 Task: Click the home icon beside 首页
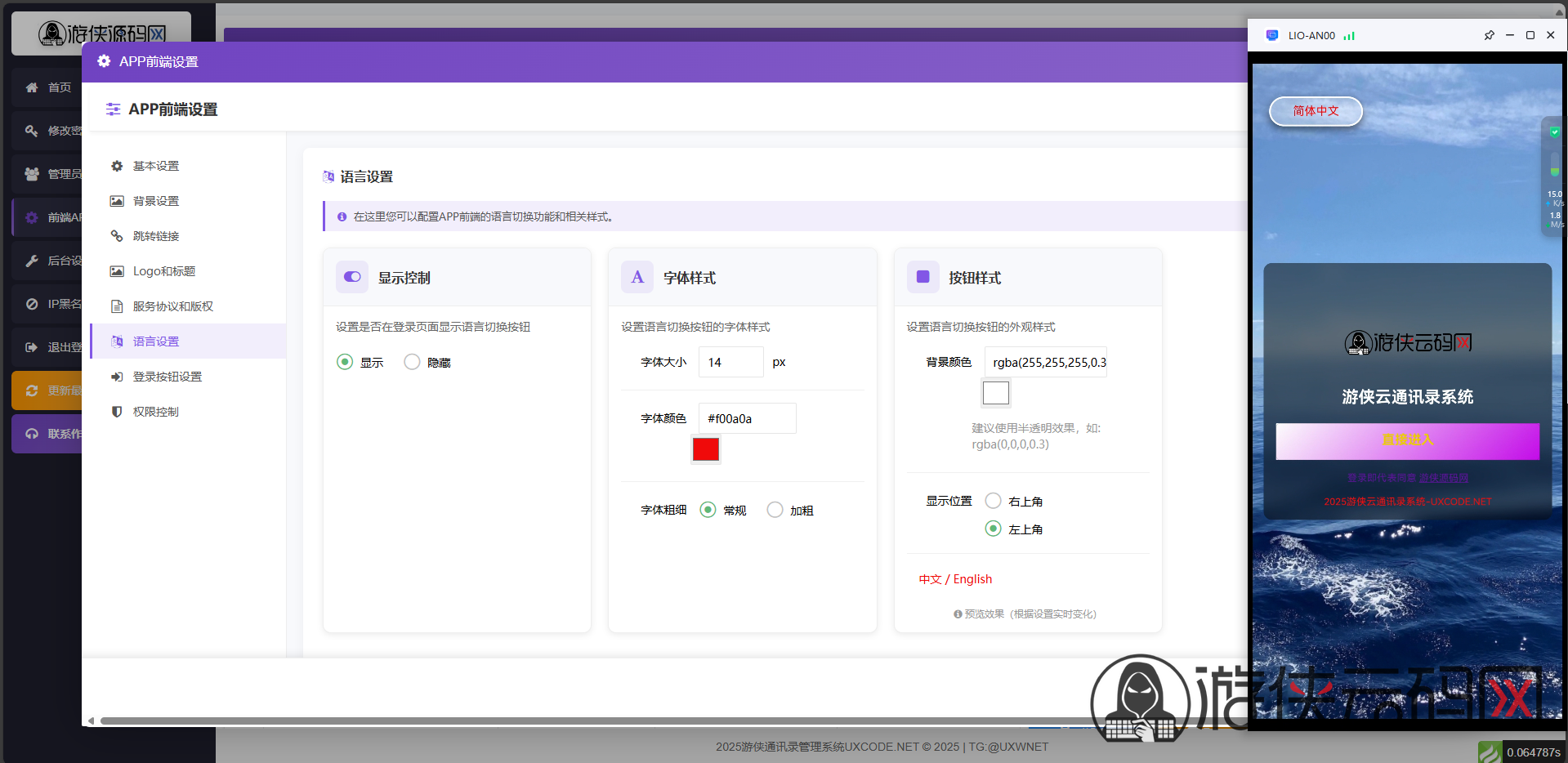pyautogui.click(x=32, y=87)
